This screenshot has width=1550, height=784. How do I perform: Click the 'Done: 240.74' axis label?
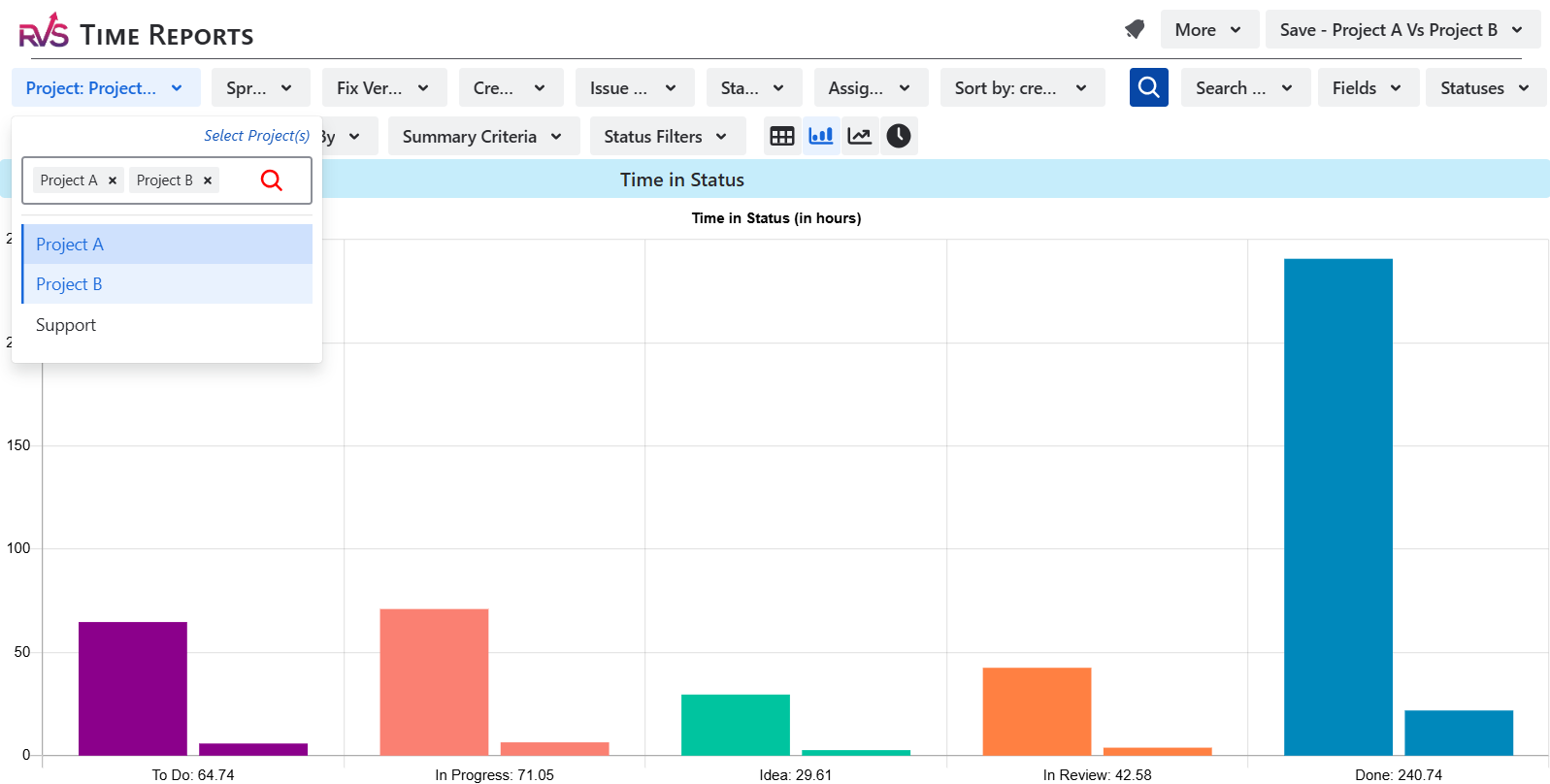click(x=1399, y=774)
